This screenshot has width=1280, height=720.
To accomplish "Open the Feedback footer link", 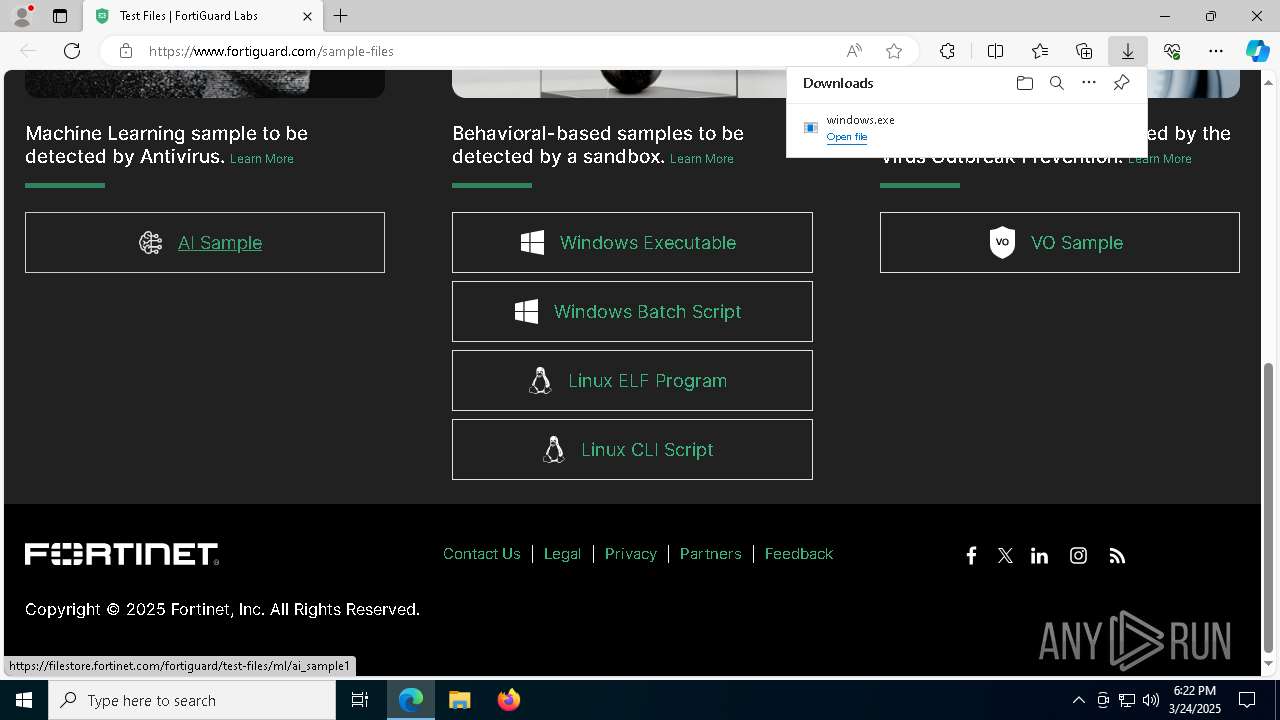I will tap(798, 554).
